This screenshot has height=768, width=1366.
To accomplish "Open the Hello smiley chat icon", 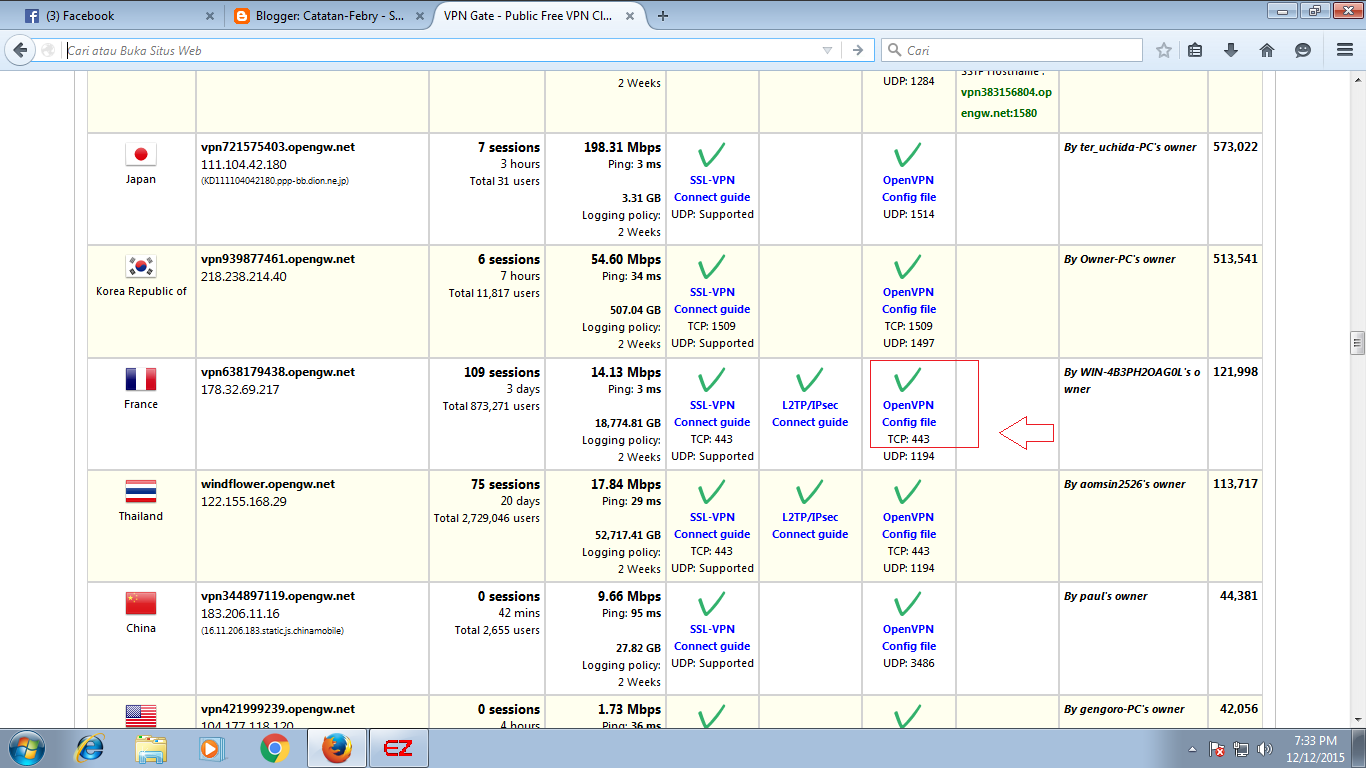I will pos(1302,50).
